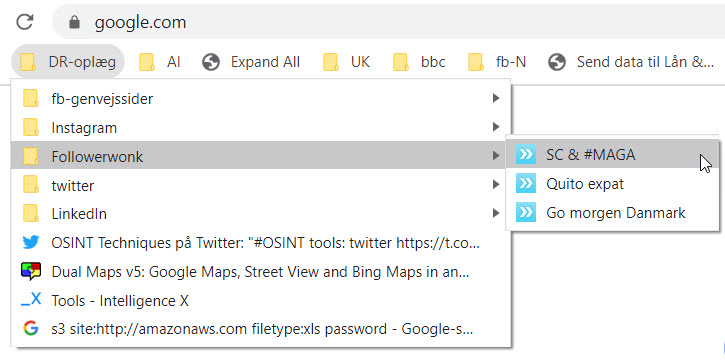Click the globe icon beside Expand All

tap(211, 62)
